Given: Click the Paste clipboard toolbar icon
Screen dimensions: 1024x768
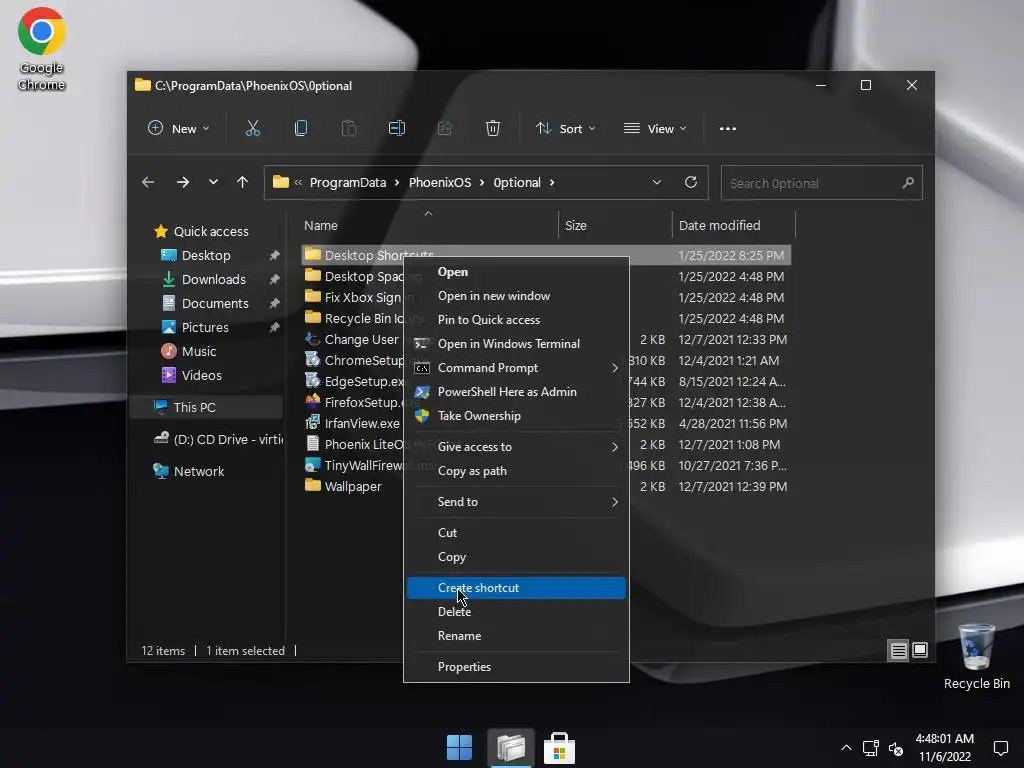Looking at the screenshot, I should coord(349,129).
